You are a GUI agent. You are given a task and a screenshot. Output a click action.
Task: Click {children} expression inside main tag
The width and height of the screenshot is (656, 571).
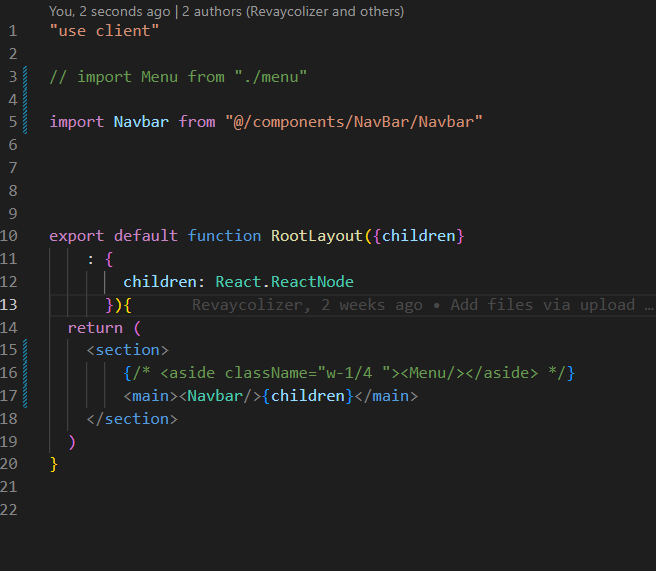tap(308, 396)
